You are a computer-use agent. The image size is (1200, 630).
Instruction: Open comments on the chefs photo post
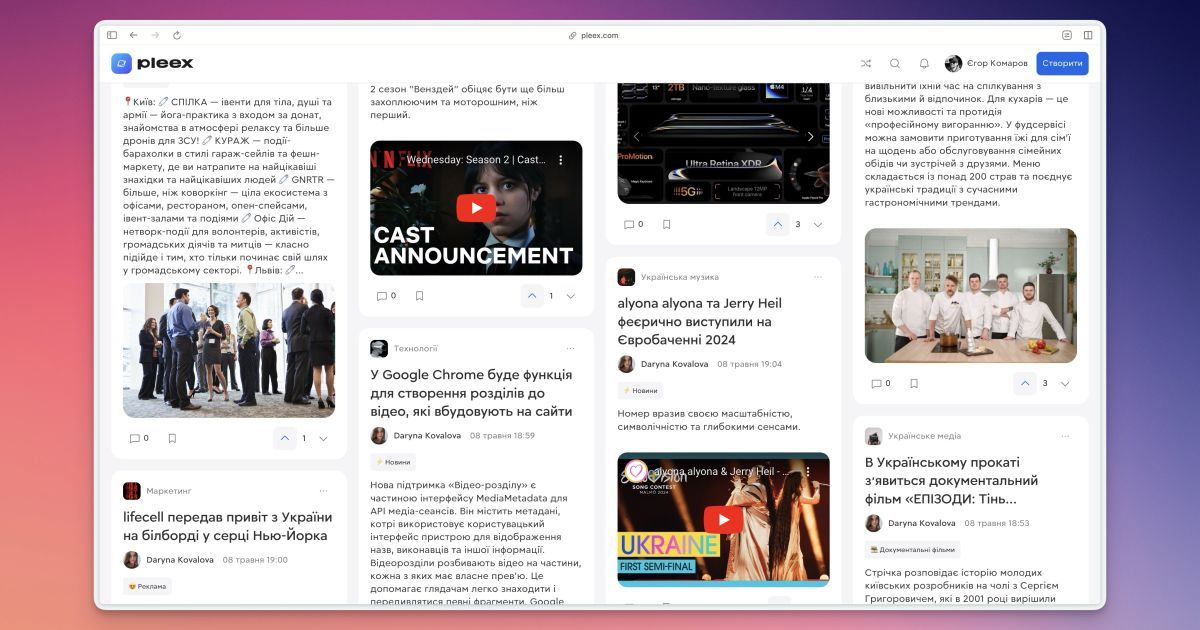(880, 383)
